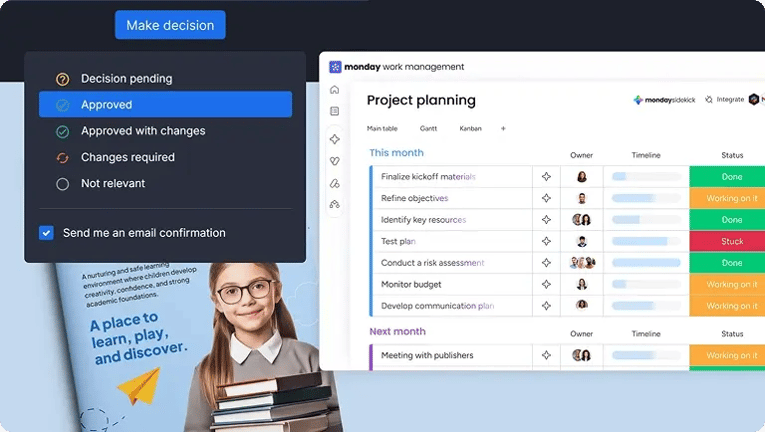
Task: Click the hexagon icon next to Integrate
Action: 754,99
